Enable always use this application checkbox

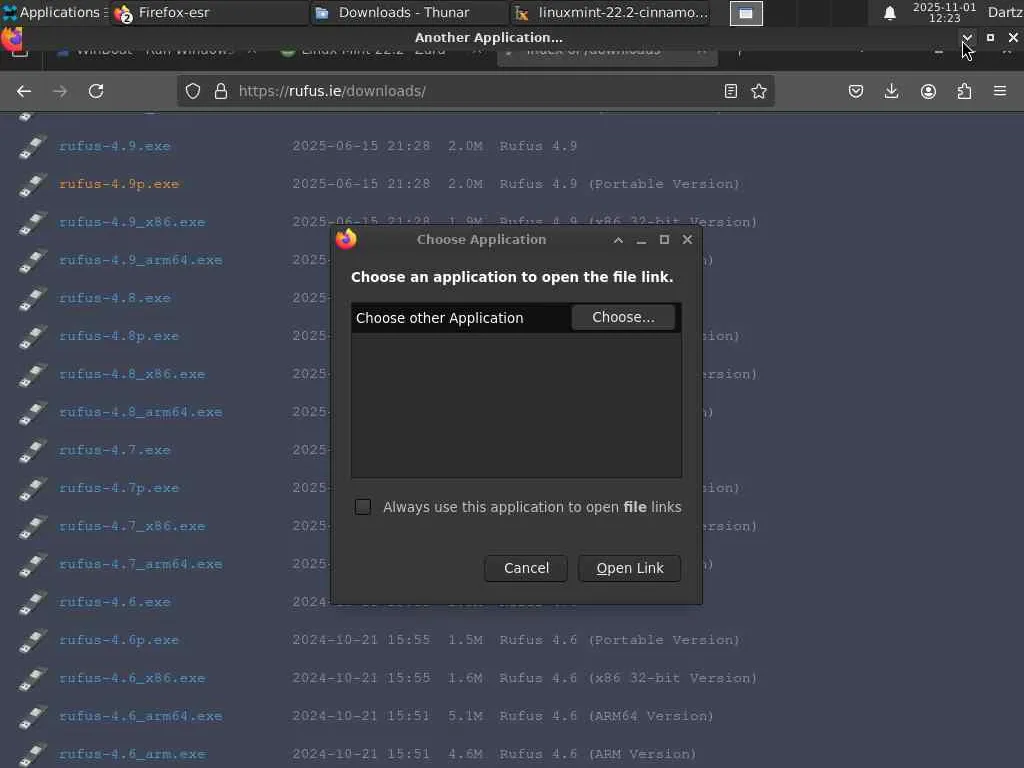tap(362, 507)
